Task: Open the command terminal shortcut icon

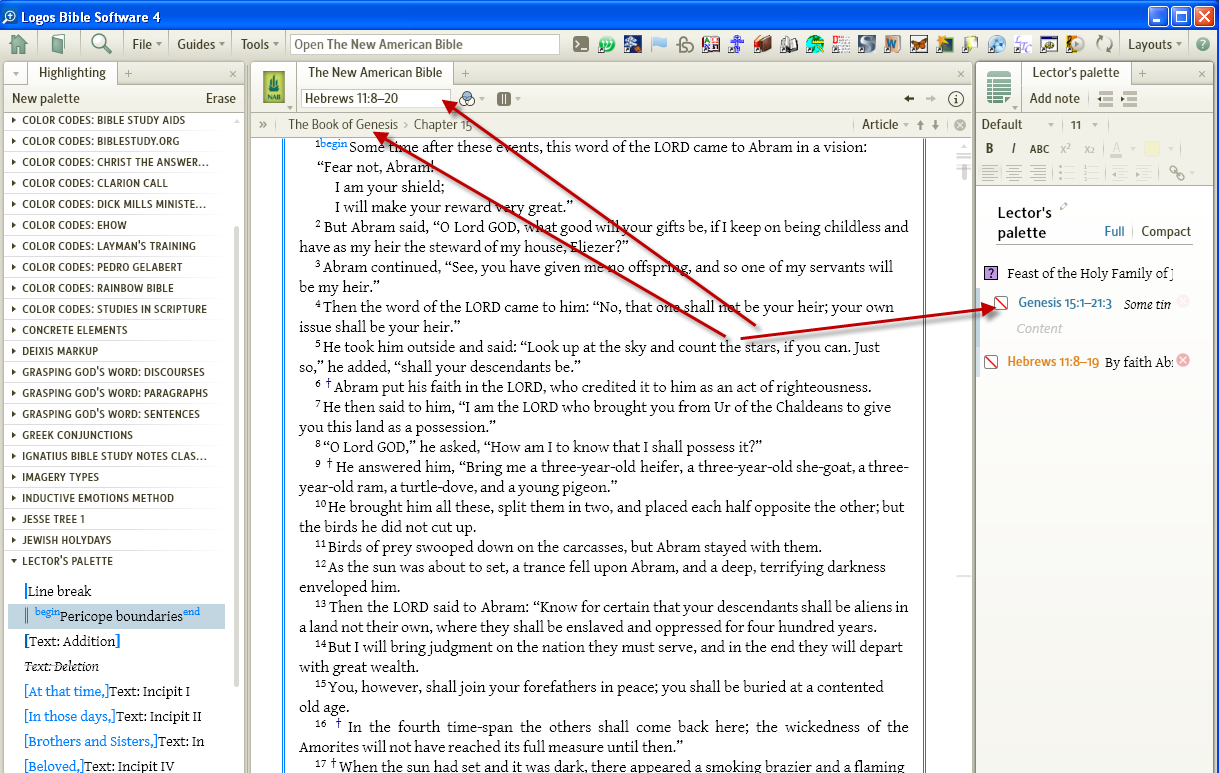Action: 580,44
